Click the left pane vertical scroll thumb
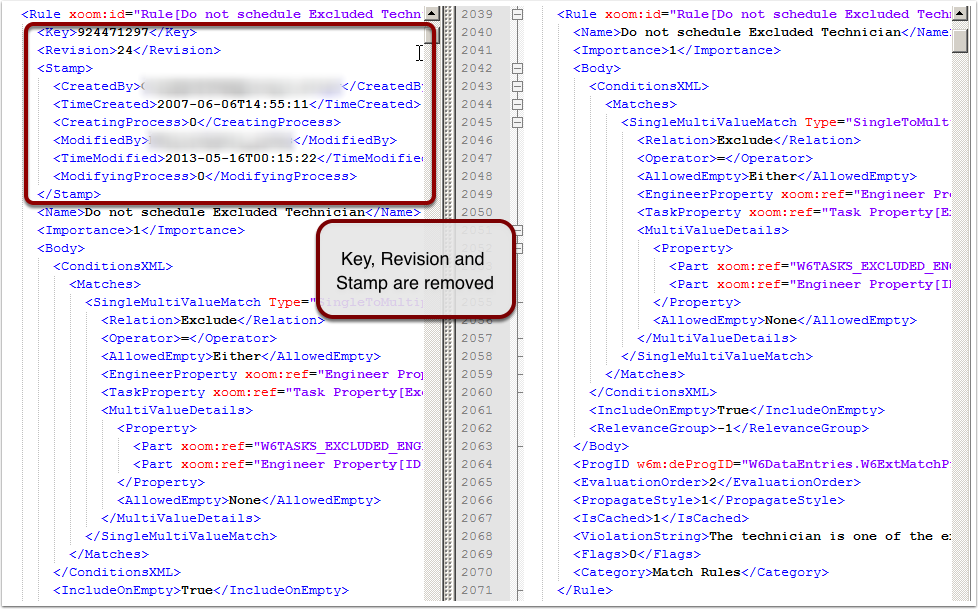This screenshot has width=978, height=609. [431, 34]
